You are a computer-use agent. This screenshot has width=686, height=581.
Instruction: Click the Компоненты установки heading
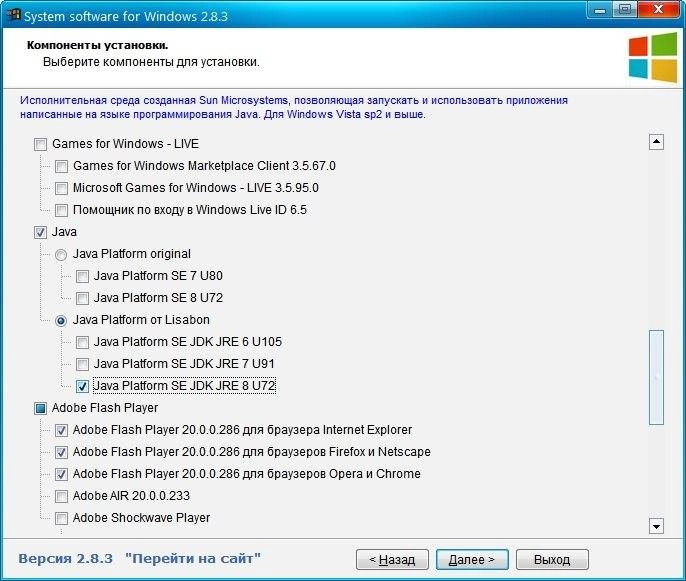click(98, 45)
